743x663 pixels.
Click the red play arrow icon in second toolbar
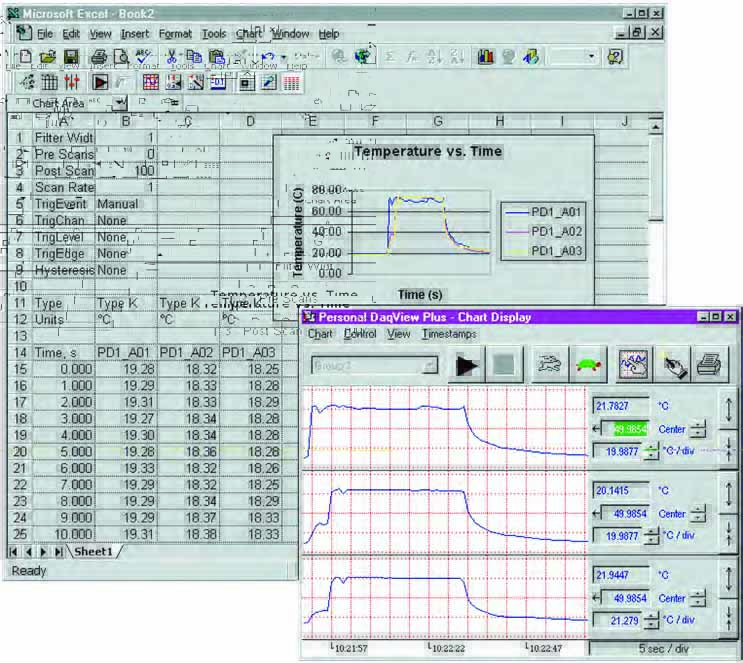pyautogui.click(x=100, y=83)
